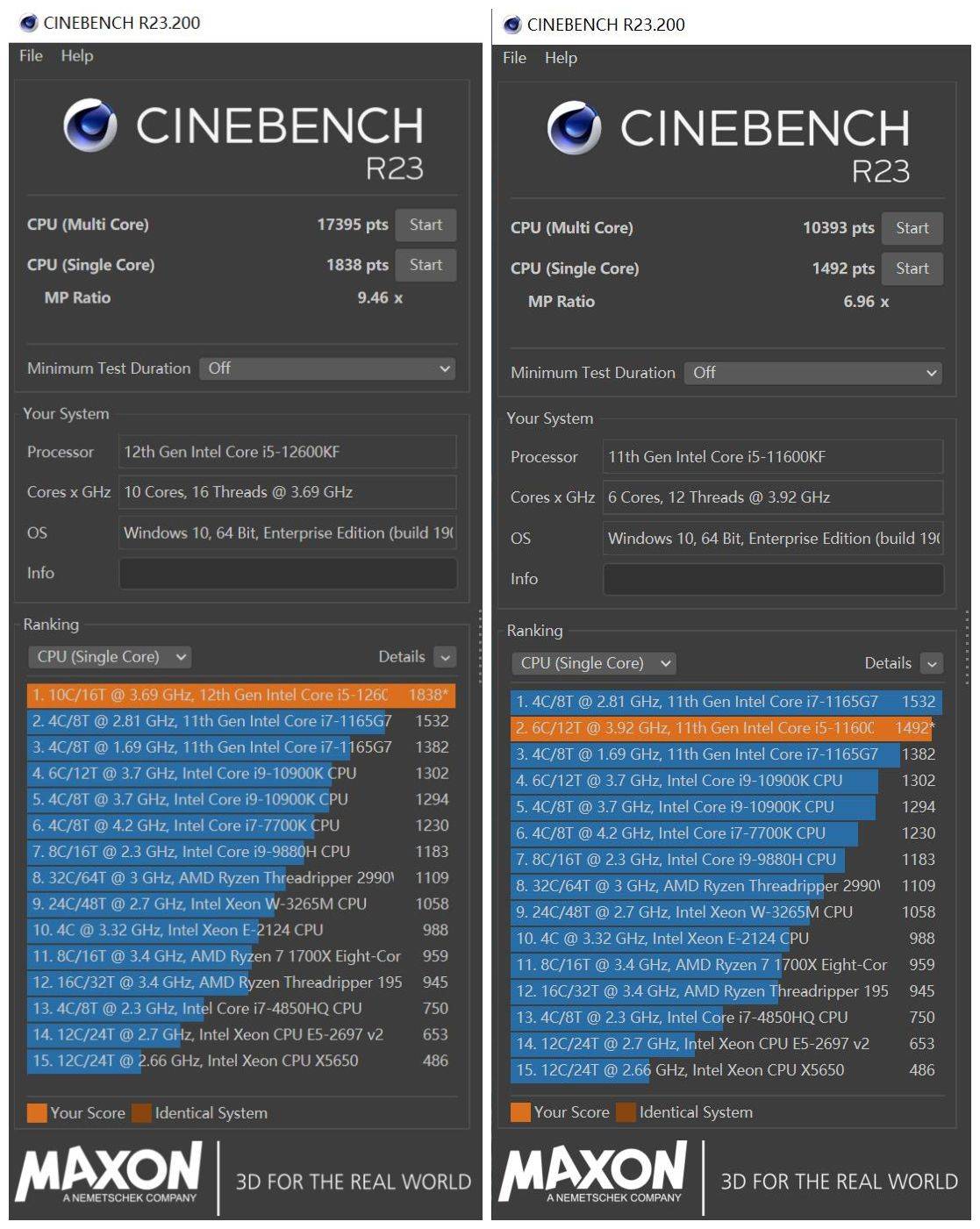The width and height of the screenshot is (980, 1229).
Task: Select the Threadripper 2990 row in right ranking
Action: [x=726, y=886]
